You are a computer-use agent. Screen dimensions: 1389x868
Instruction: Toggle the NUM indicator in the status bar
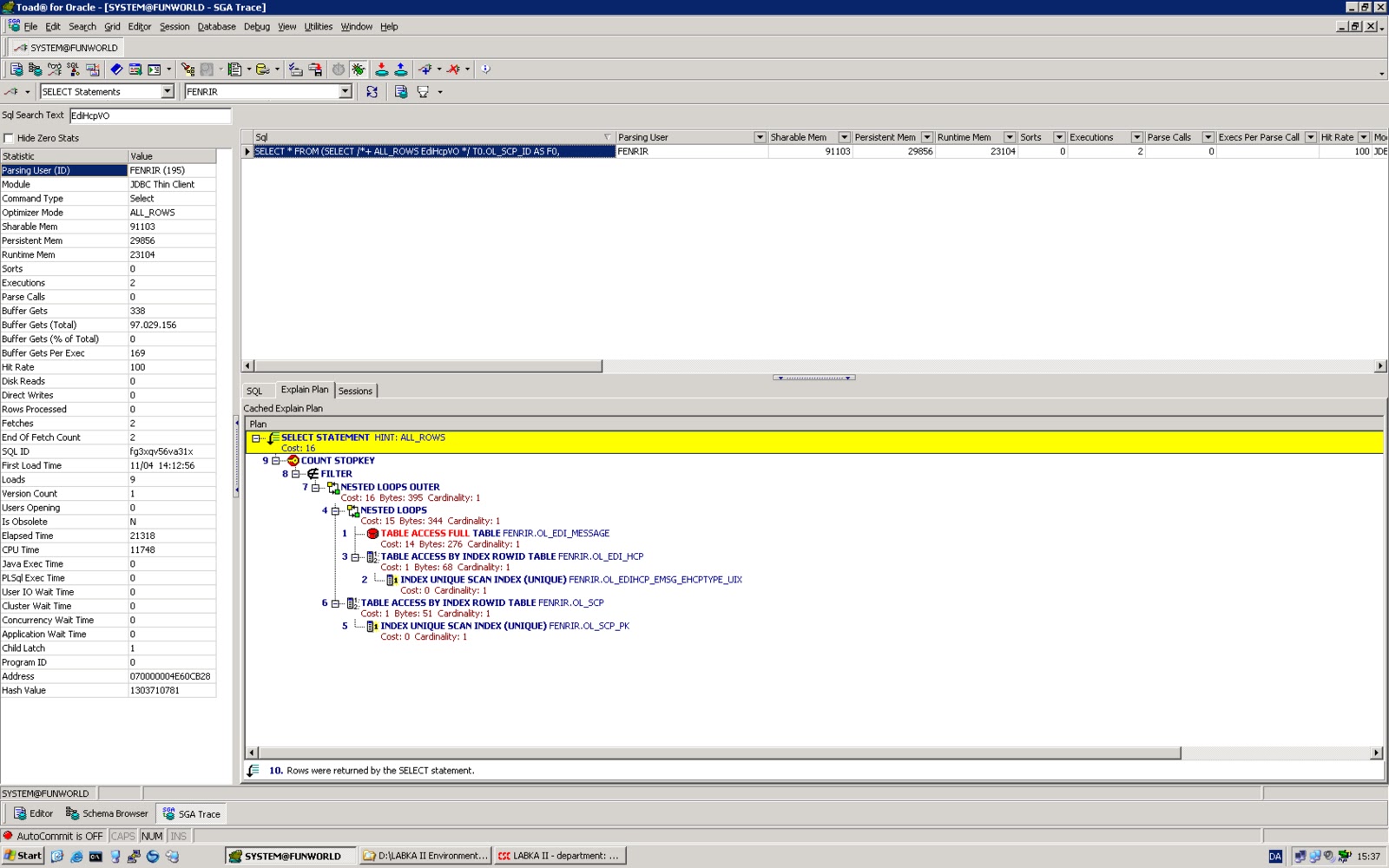point(152,836)
